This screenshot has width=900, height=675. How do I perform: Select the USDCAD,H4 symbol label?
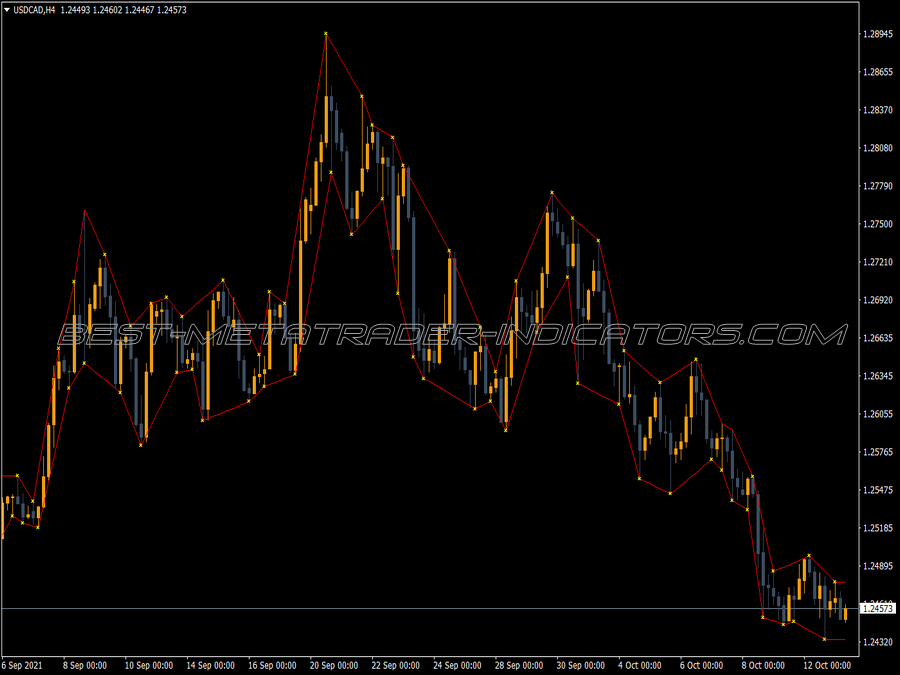[x=34, y=10]
